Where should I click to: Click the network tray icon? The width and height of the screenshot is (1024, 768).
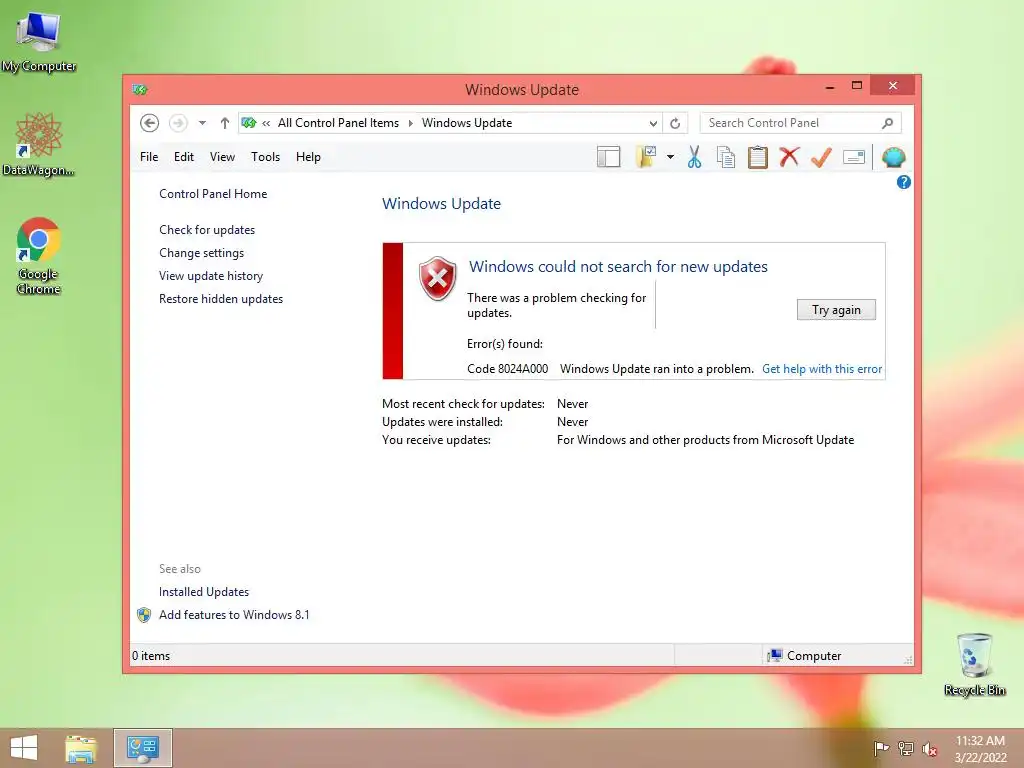click(905, 748)
